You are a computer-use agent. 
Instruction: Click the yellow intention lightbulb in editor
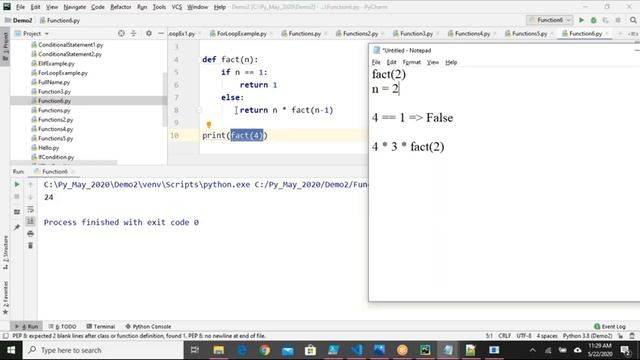coord(209,124)
